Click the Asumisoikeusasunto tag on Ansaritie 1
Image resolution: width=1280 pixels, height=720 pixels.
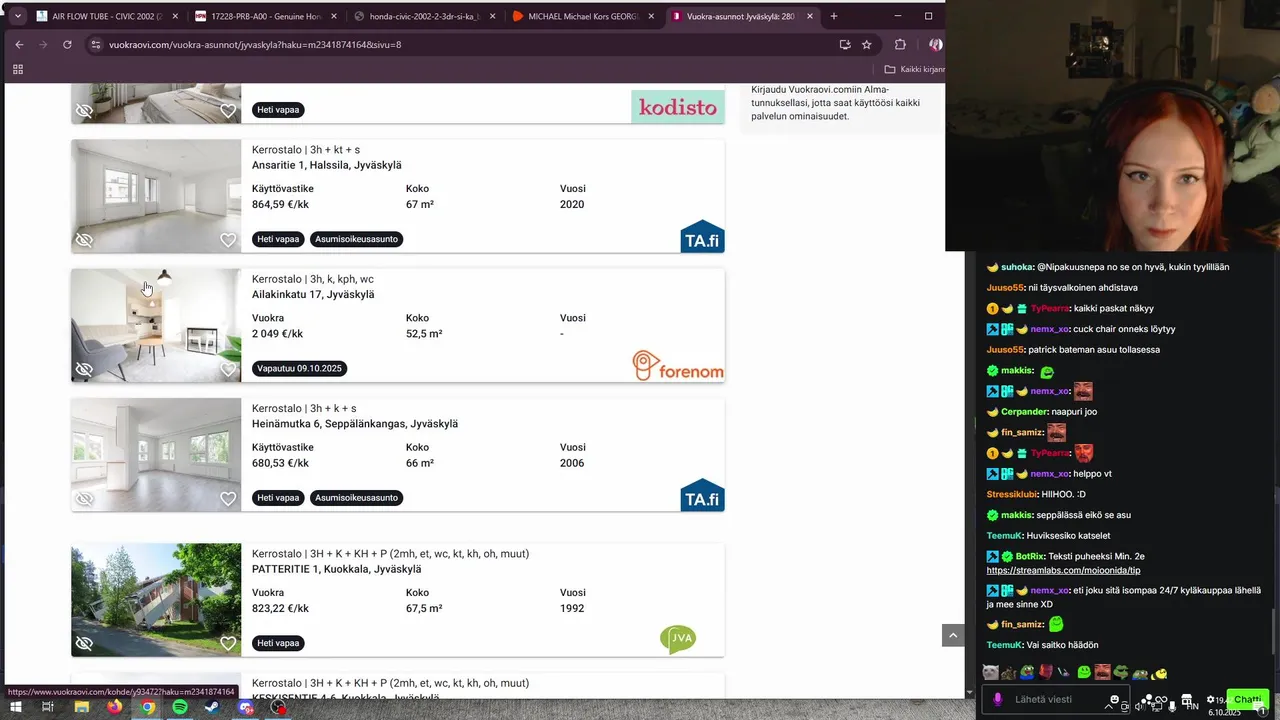[357, 239]
